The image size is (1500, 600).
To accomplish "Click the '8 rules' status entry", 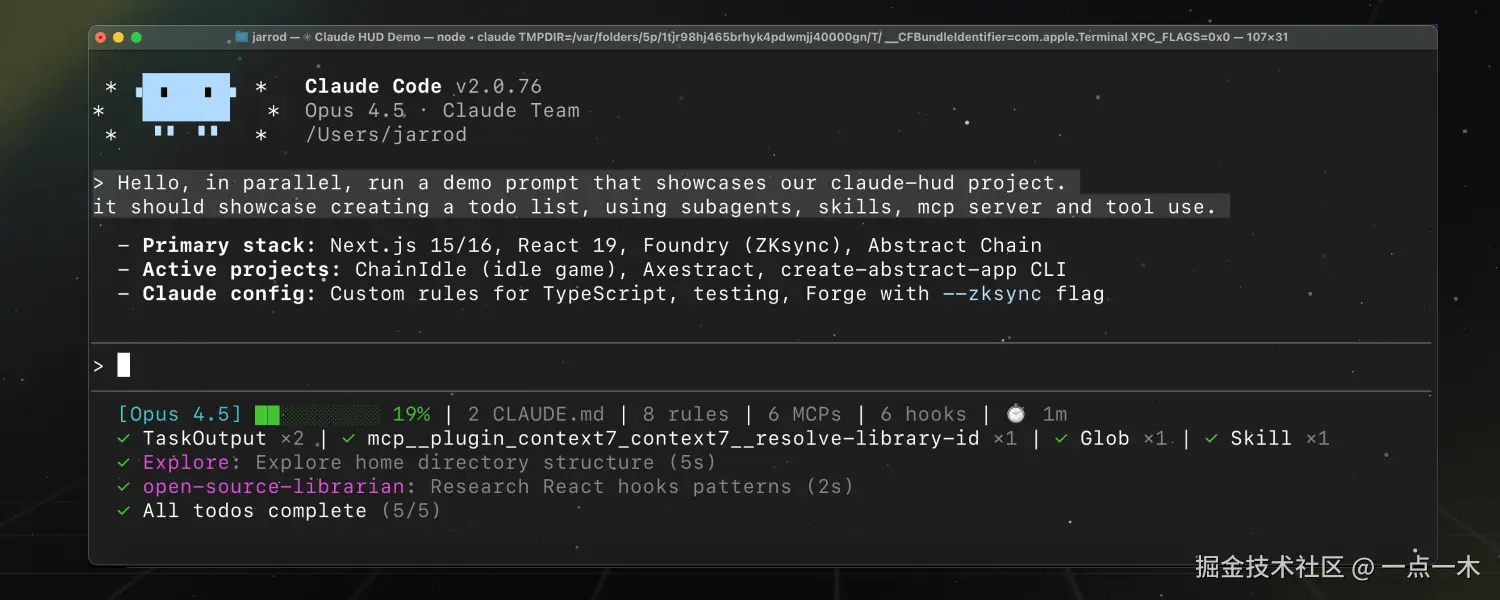I will click(686, 414).
